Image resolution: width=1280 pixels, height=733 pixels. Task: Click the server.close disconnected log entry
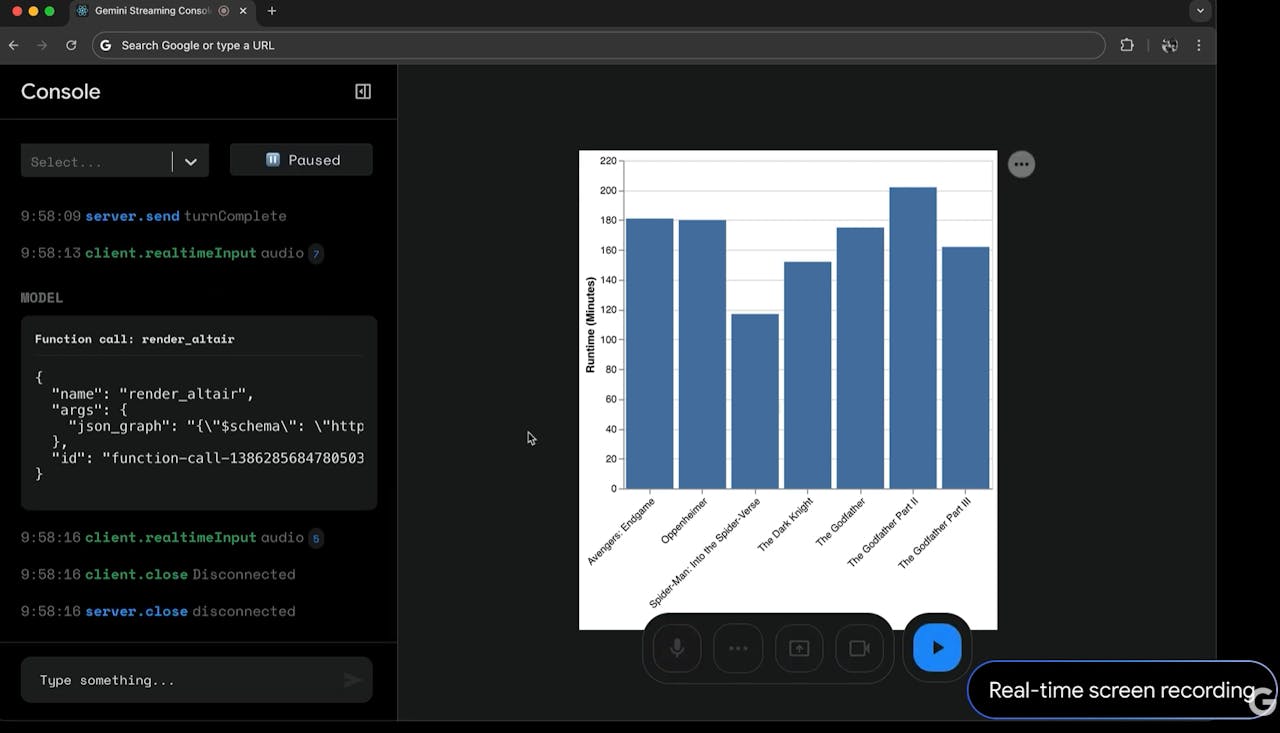coord(158,611)
